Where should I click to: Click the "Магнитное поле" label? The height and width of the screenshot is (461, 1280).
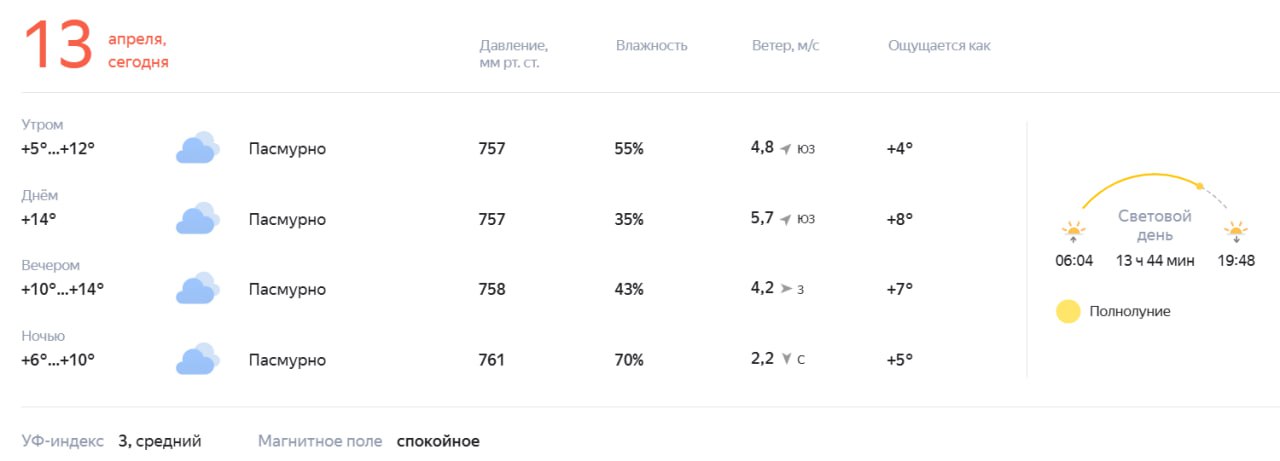[x=320, y=441]
